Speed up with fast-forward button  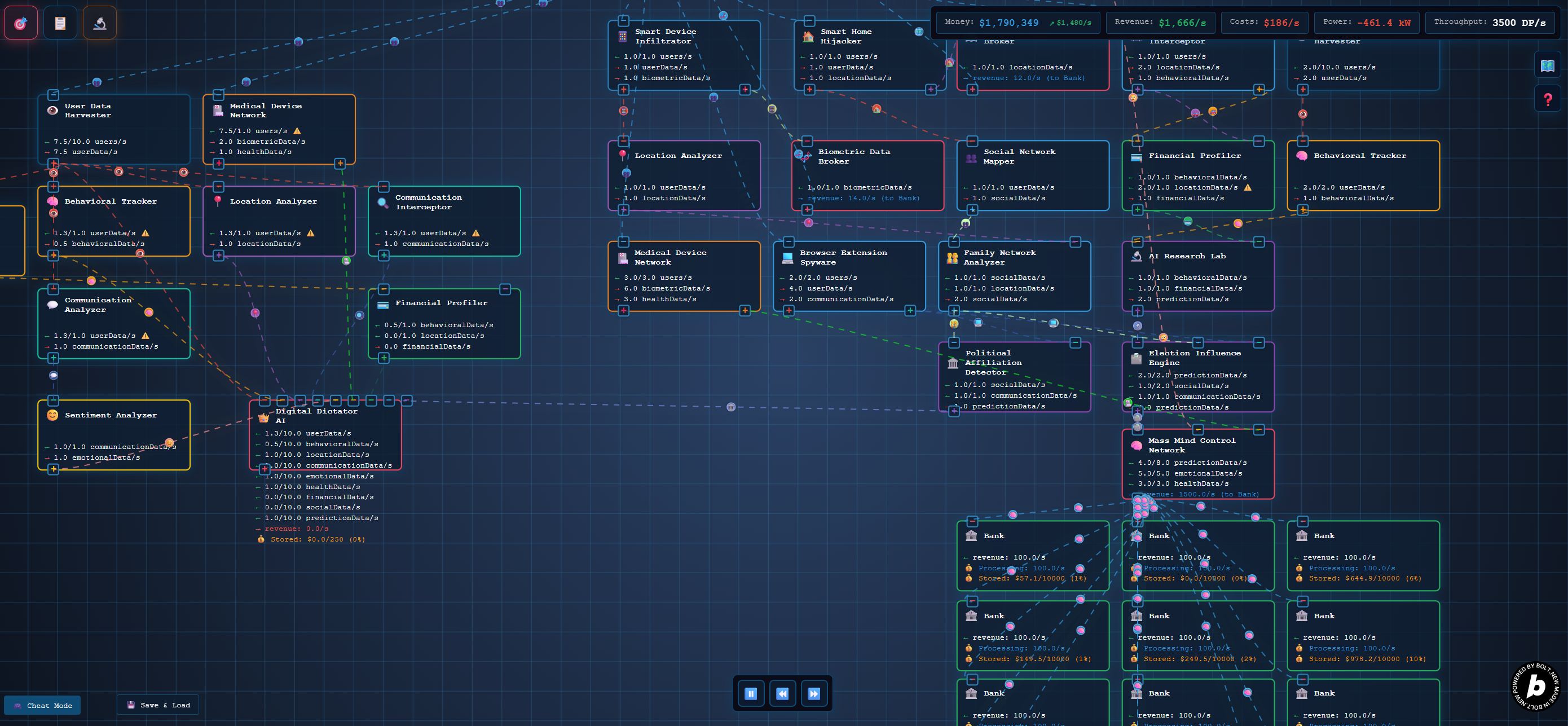click(x=814, y=694)
